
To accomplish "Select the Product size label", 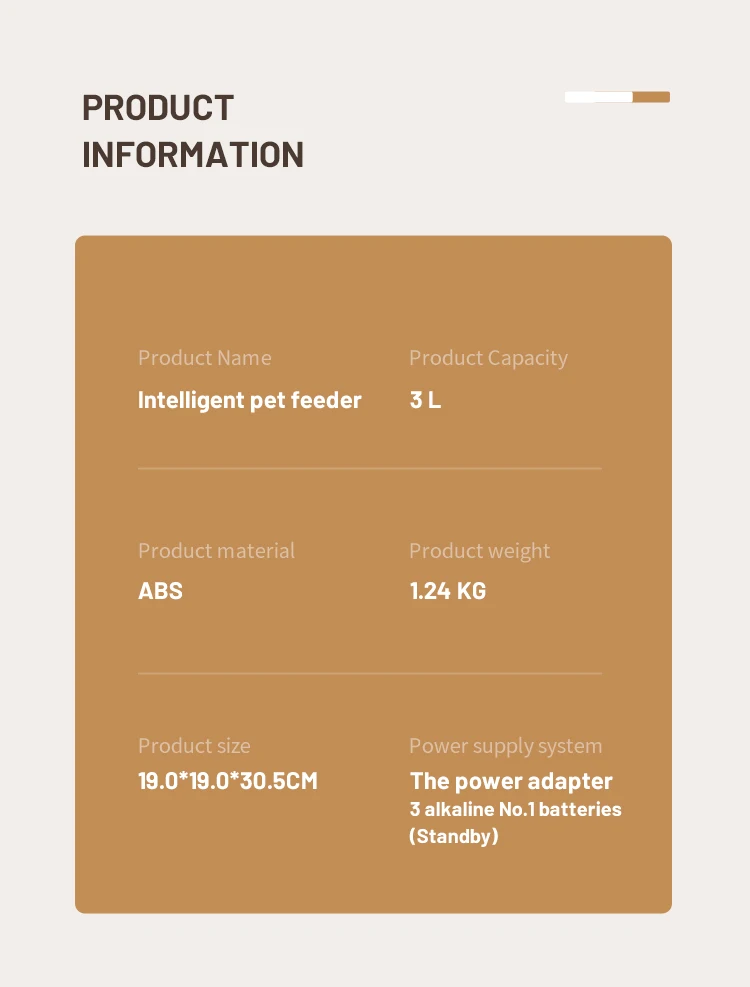I will pos(194,746).
